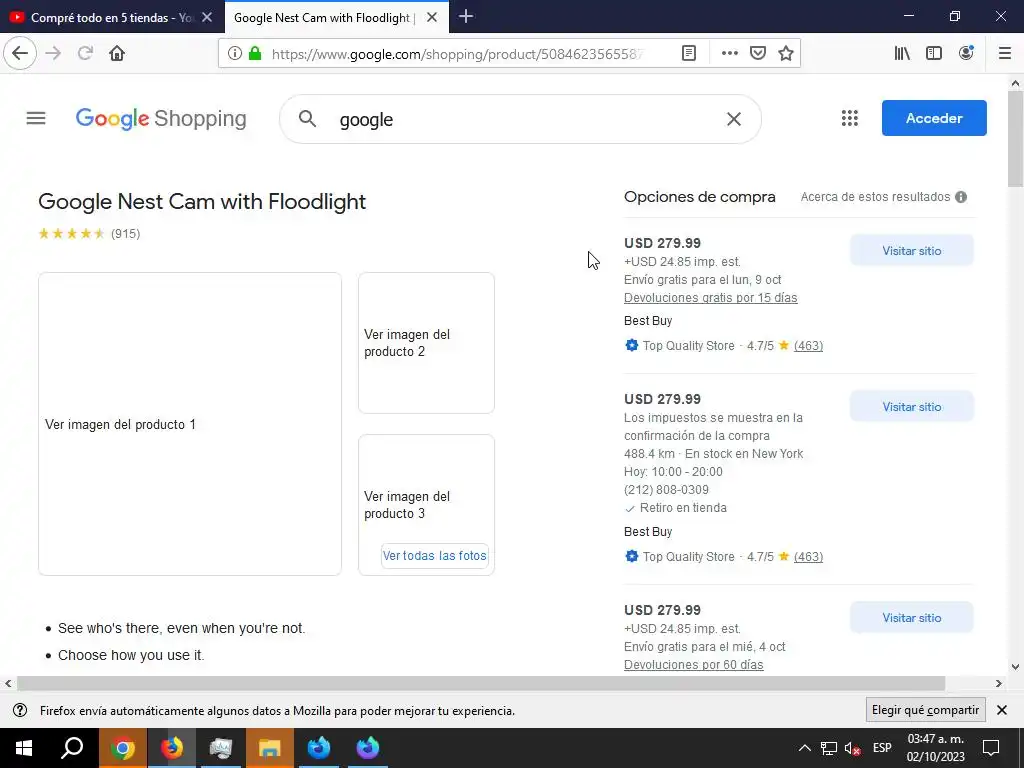Click the green padlock security icon

point(255,53)
